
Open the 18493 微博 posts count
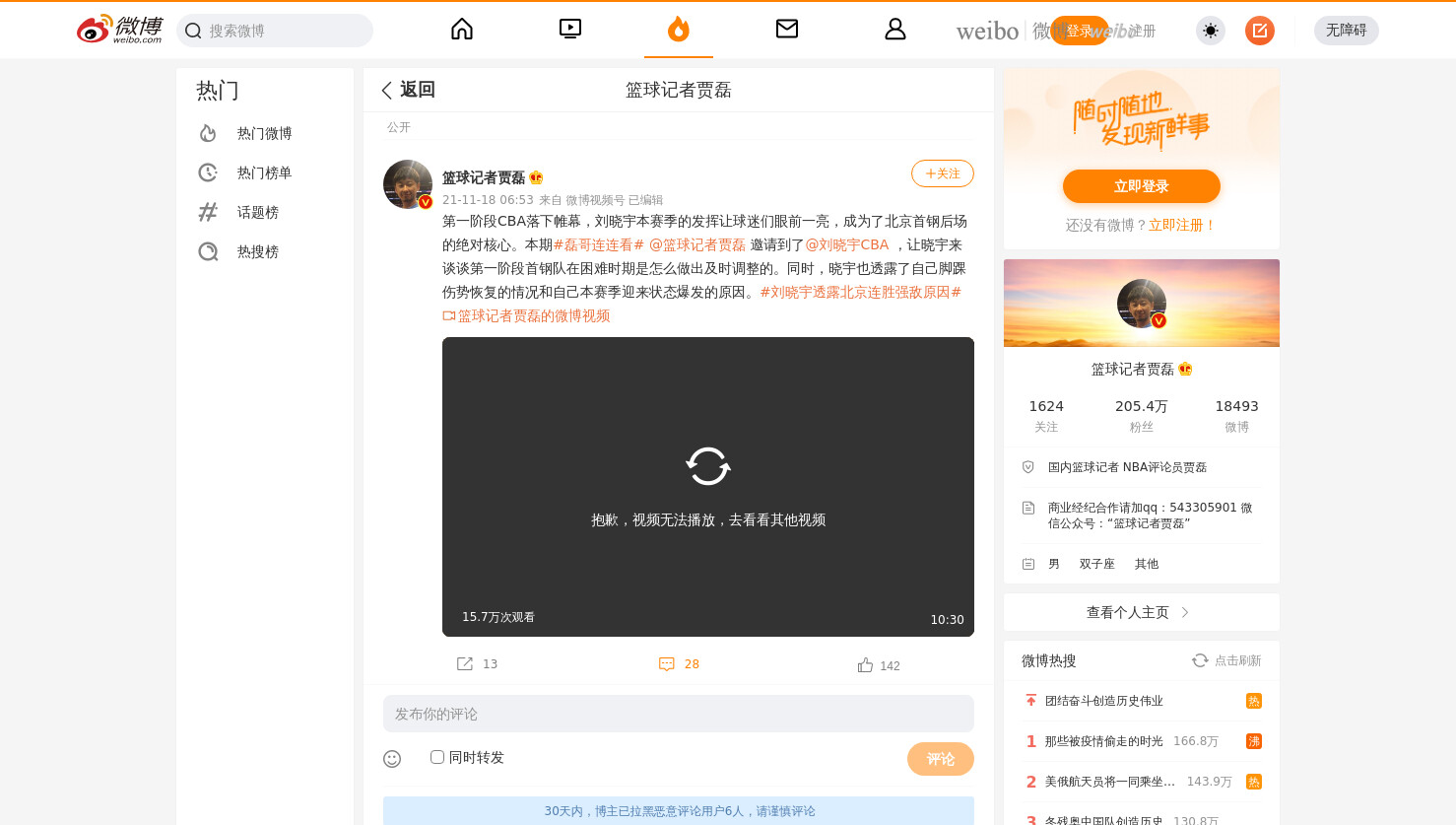pyautogui.click(x=1237, y=415)
